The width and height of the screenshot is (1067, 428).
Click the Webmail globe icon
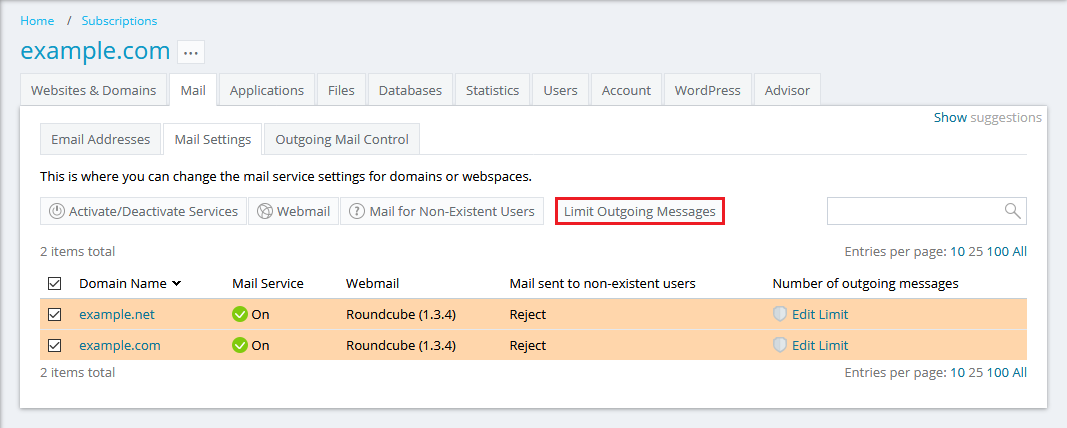[265, 211]
